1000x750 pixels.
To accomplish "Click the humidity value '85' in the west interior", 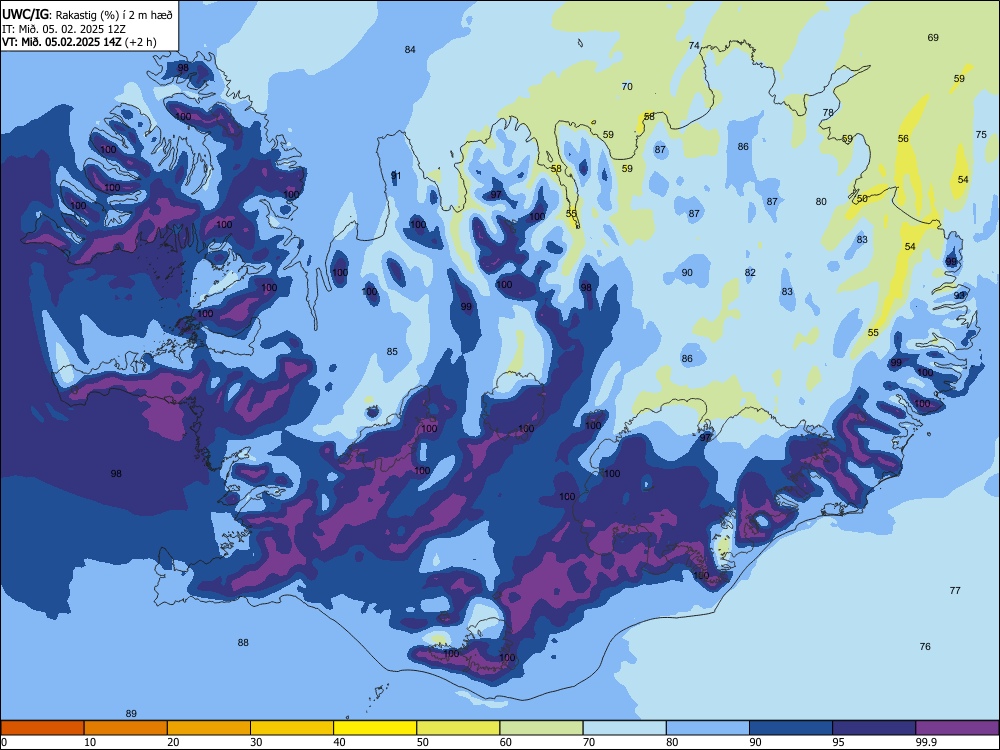I will coord(392,352).
